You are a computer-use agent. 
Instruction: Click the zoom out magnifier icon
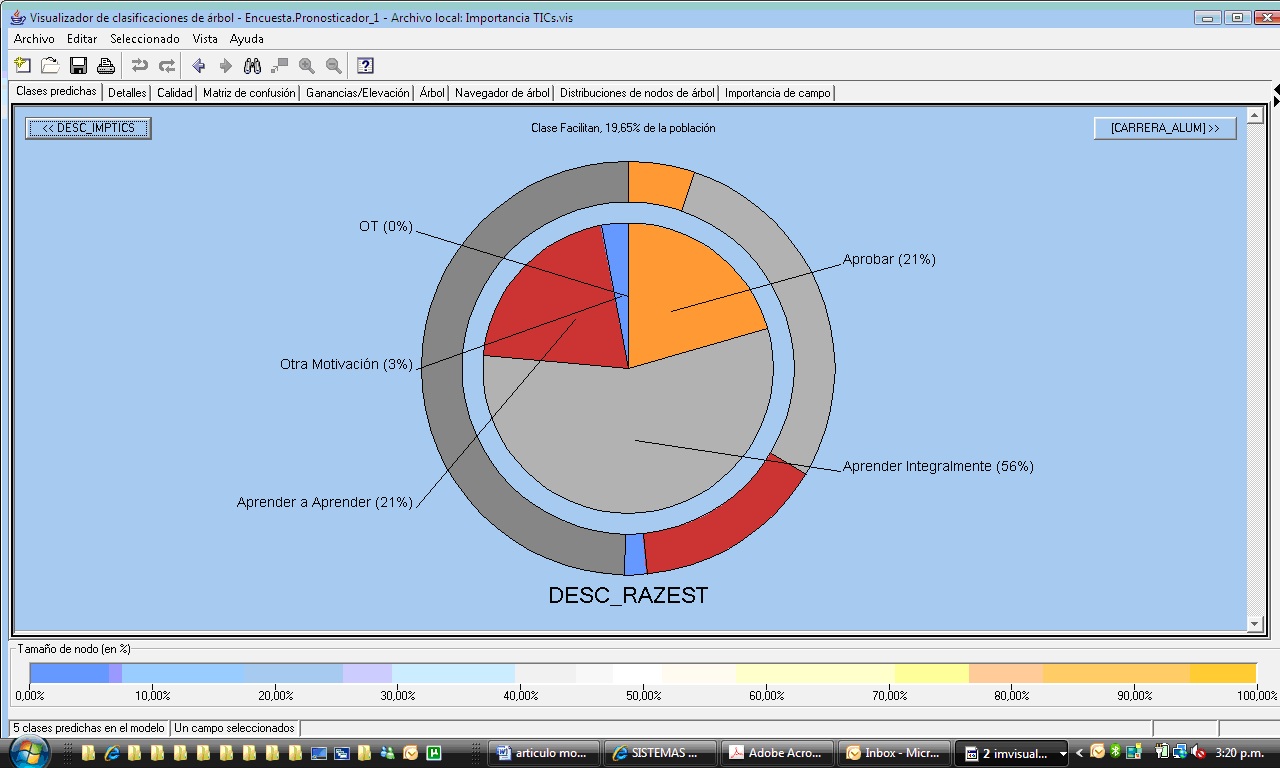pos(333,66)
